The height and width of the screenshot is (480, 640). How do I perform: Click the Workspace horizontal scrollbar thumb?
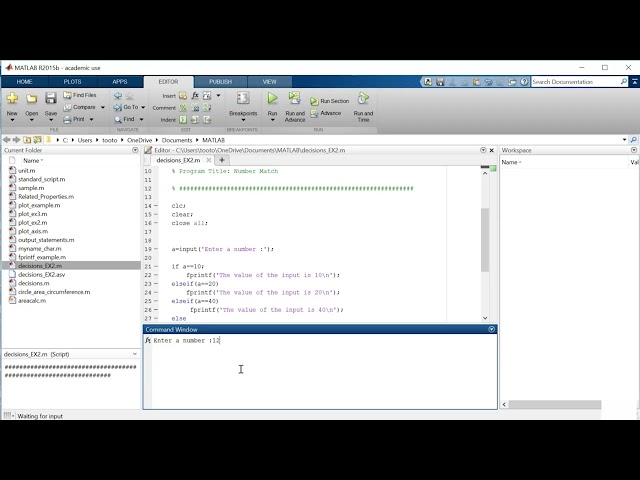click(x=555, y=404)
